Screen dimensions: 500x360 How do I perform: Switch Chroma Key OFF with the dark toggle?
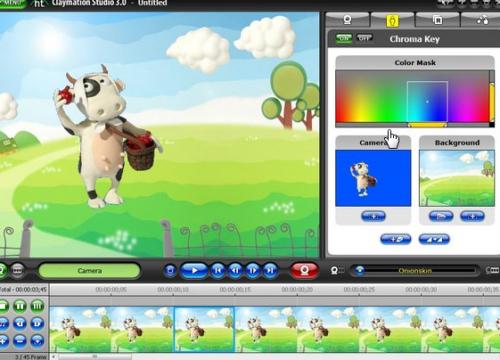[x=364, y=38]
